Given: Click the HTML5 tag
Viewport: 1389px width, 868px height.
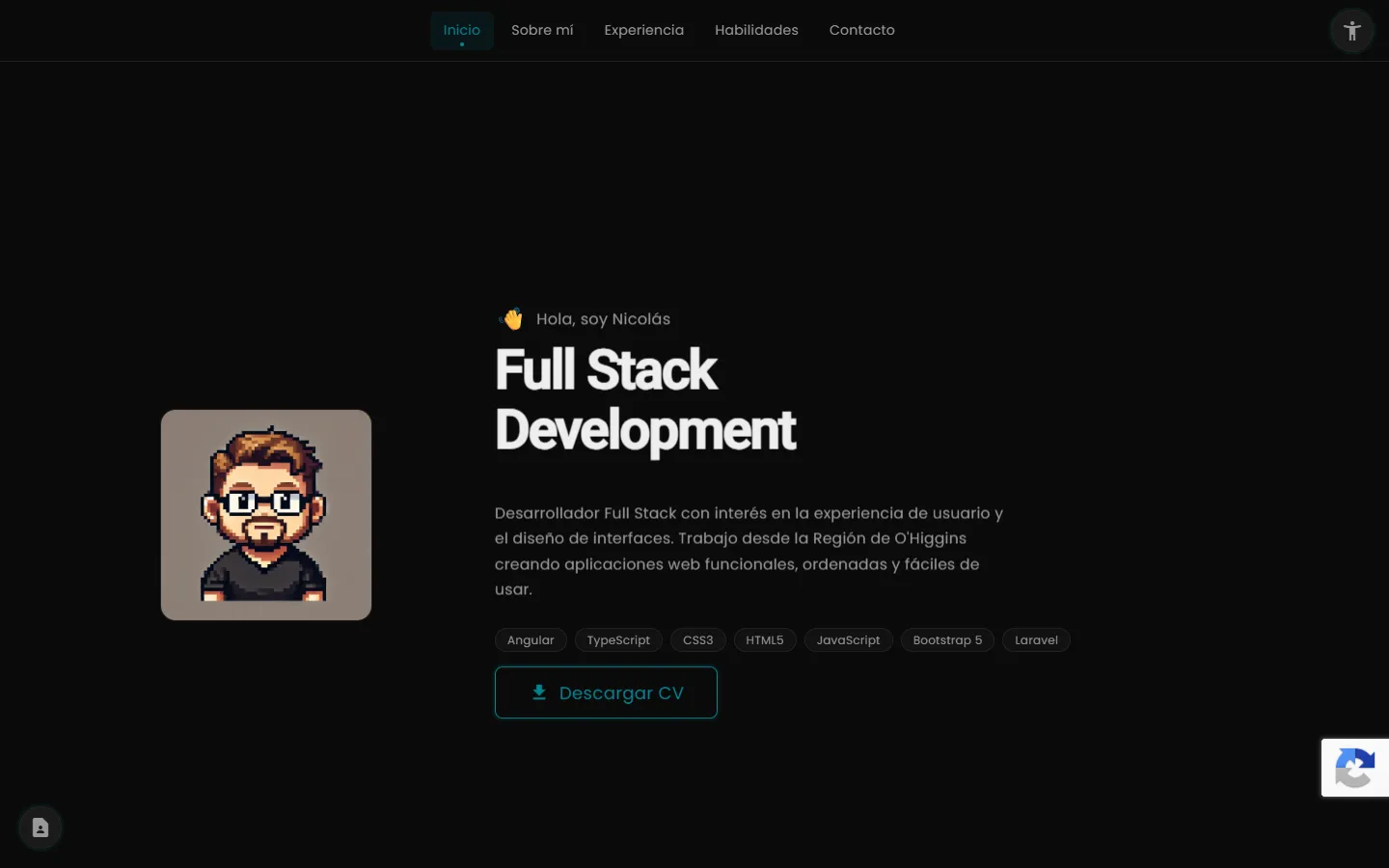Looking at the screenshot, I should [765, 640].
